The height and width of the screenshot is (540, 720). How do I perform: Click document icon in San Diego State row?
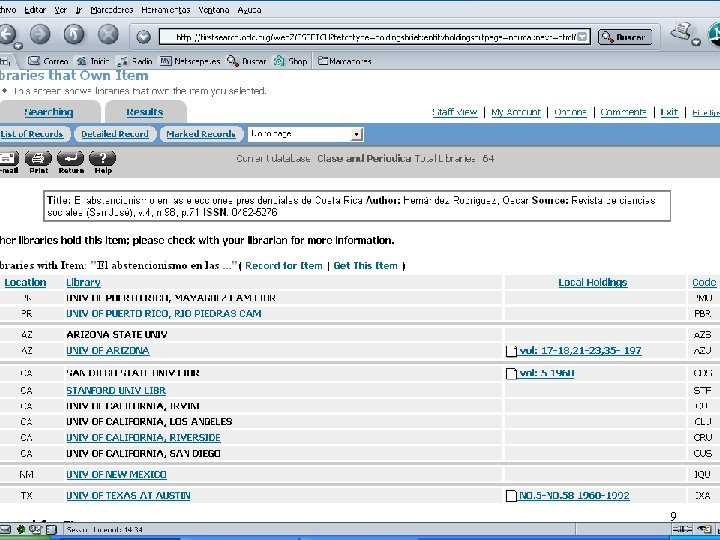(511, 374)
